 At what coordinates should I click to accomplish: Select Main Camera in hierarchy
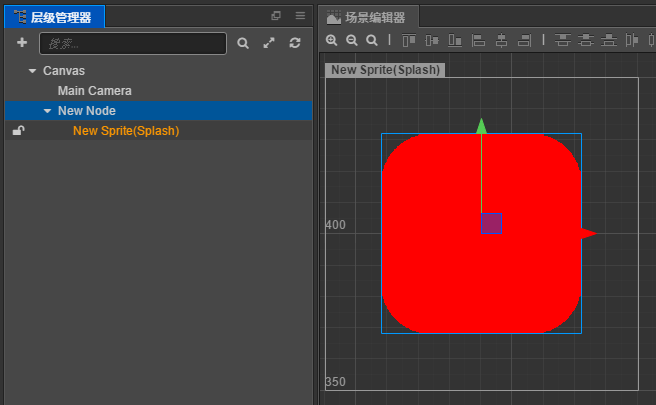(95, 91)
